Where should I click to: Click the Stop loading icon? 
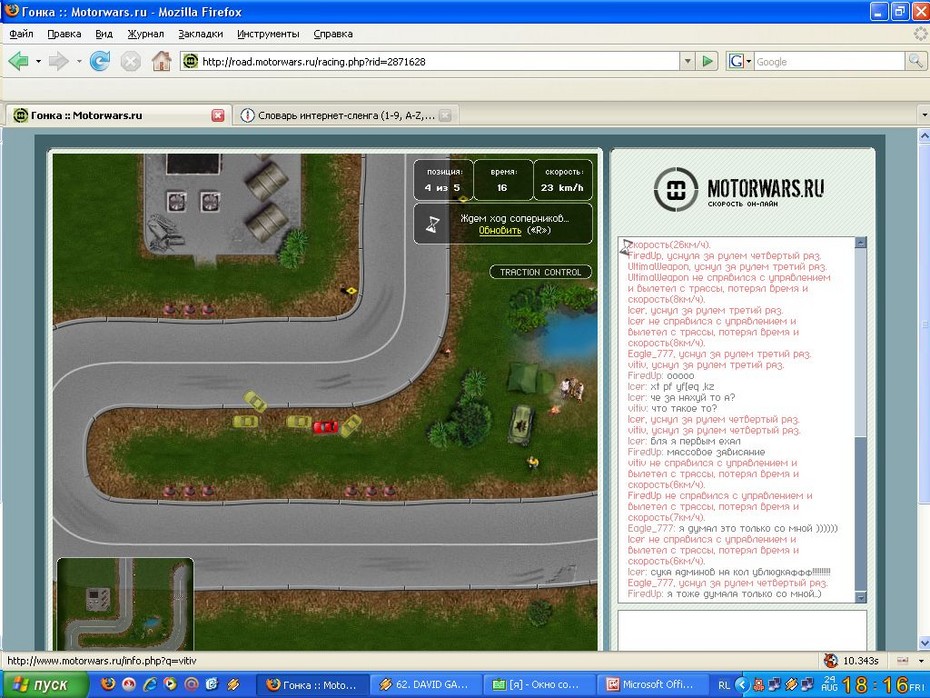[x=130, y=61]
